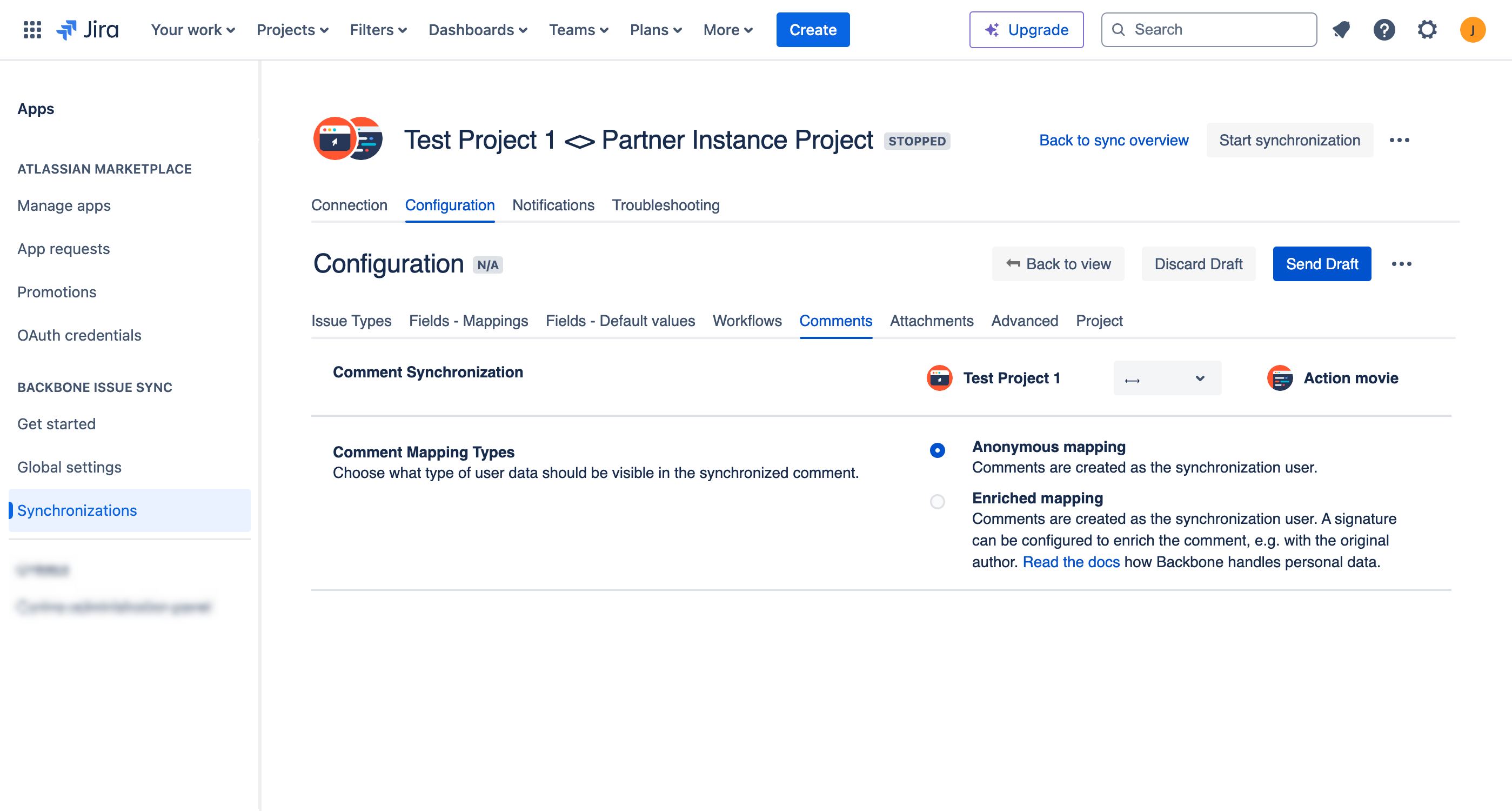Open the Fields - Mappings sub-tab
The width and height of the screenshot is (1512, 811).
pos(469,321)
